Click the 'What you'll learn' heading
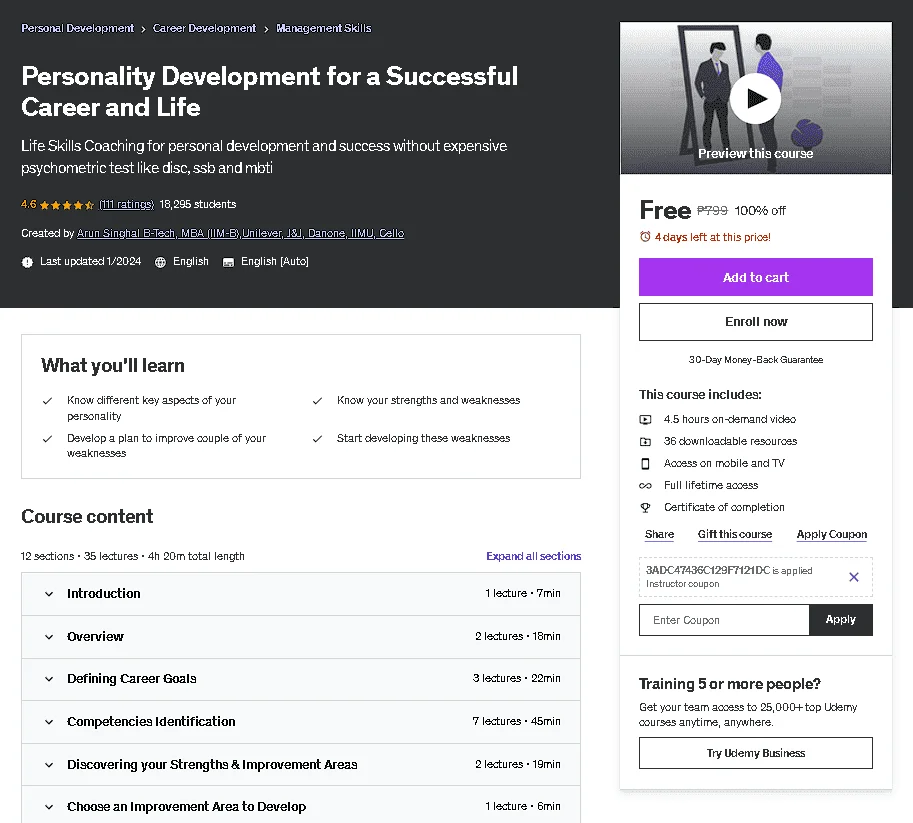 click(x=112, y=366)
